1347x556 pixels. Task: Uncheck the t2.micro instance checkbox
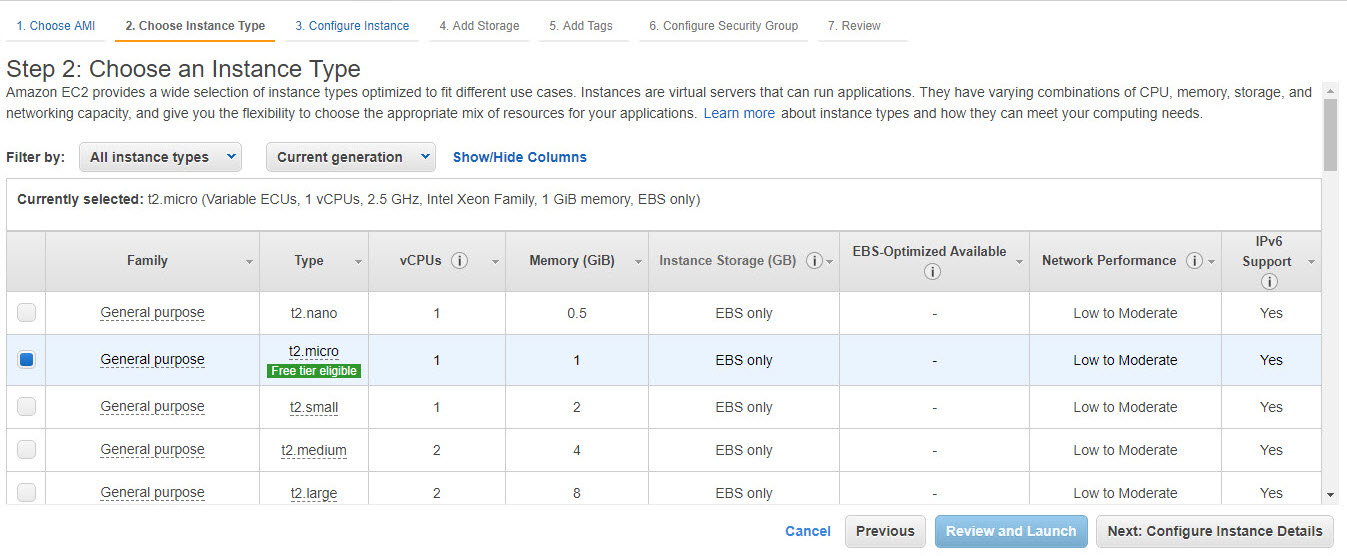pyautogui.click(x=27, y=360)
